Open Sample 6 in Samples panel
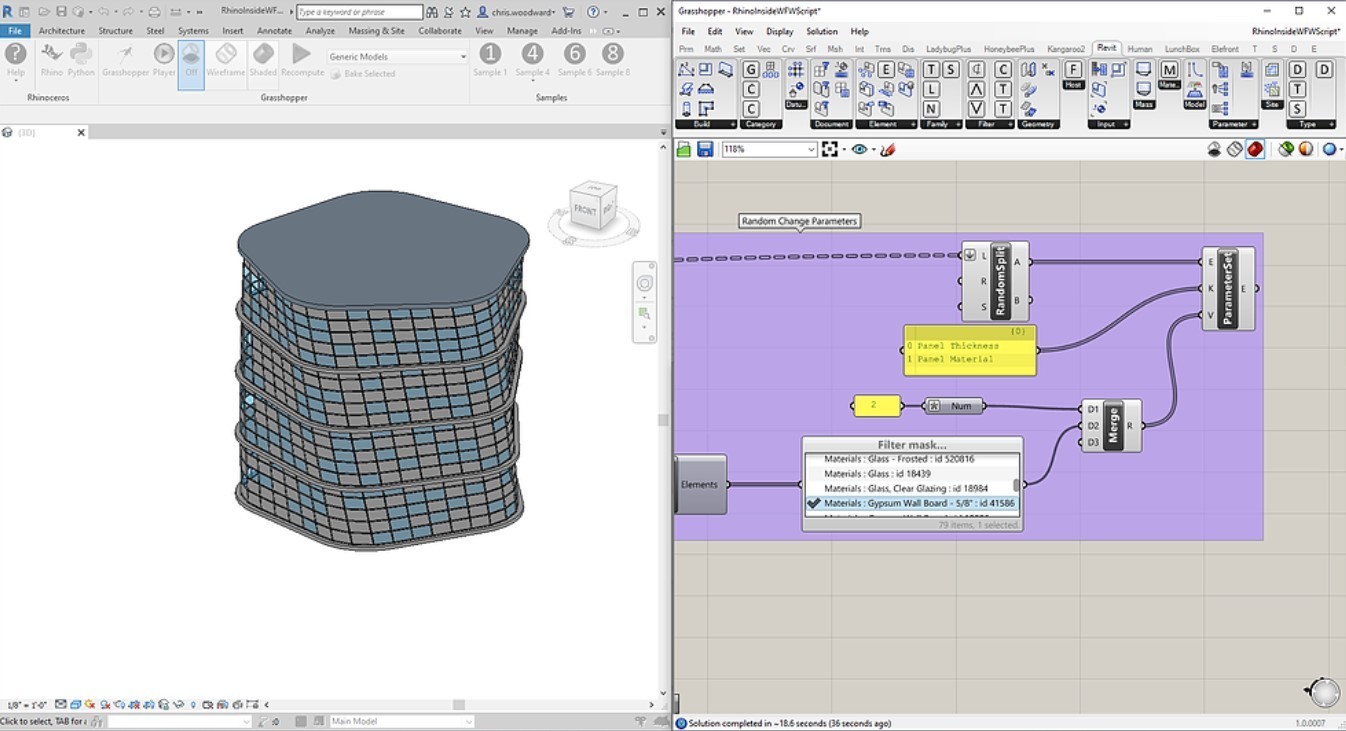The image size is (1346, 731). pos(574,59)
